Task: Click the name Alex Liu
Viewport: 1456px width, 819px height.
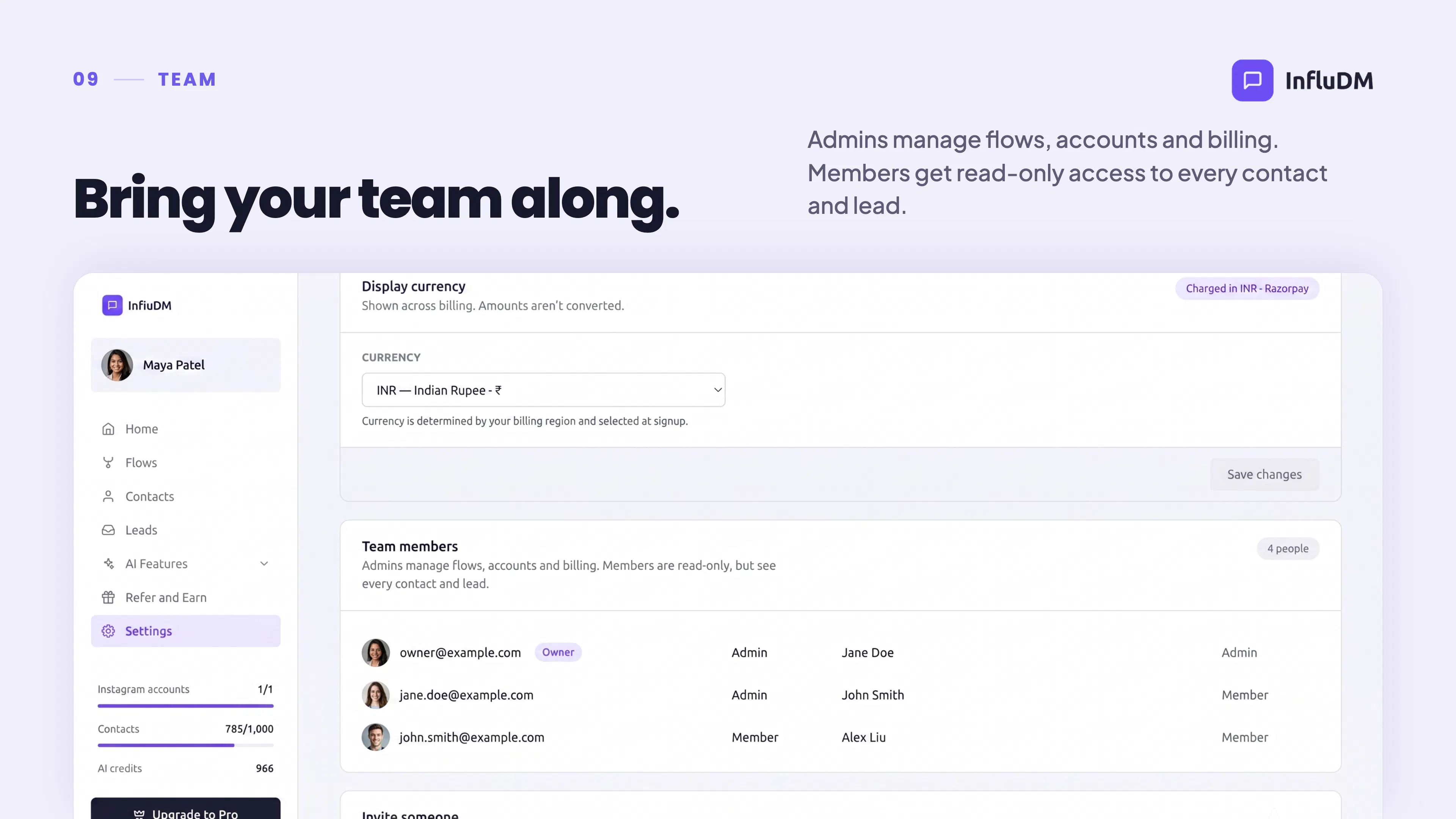Action: pyautogui.click(x=864, y=737)
